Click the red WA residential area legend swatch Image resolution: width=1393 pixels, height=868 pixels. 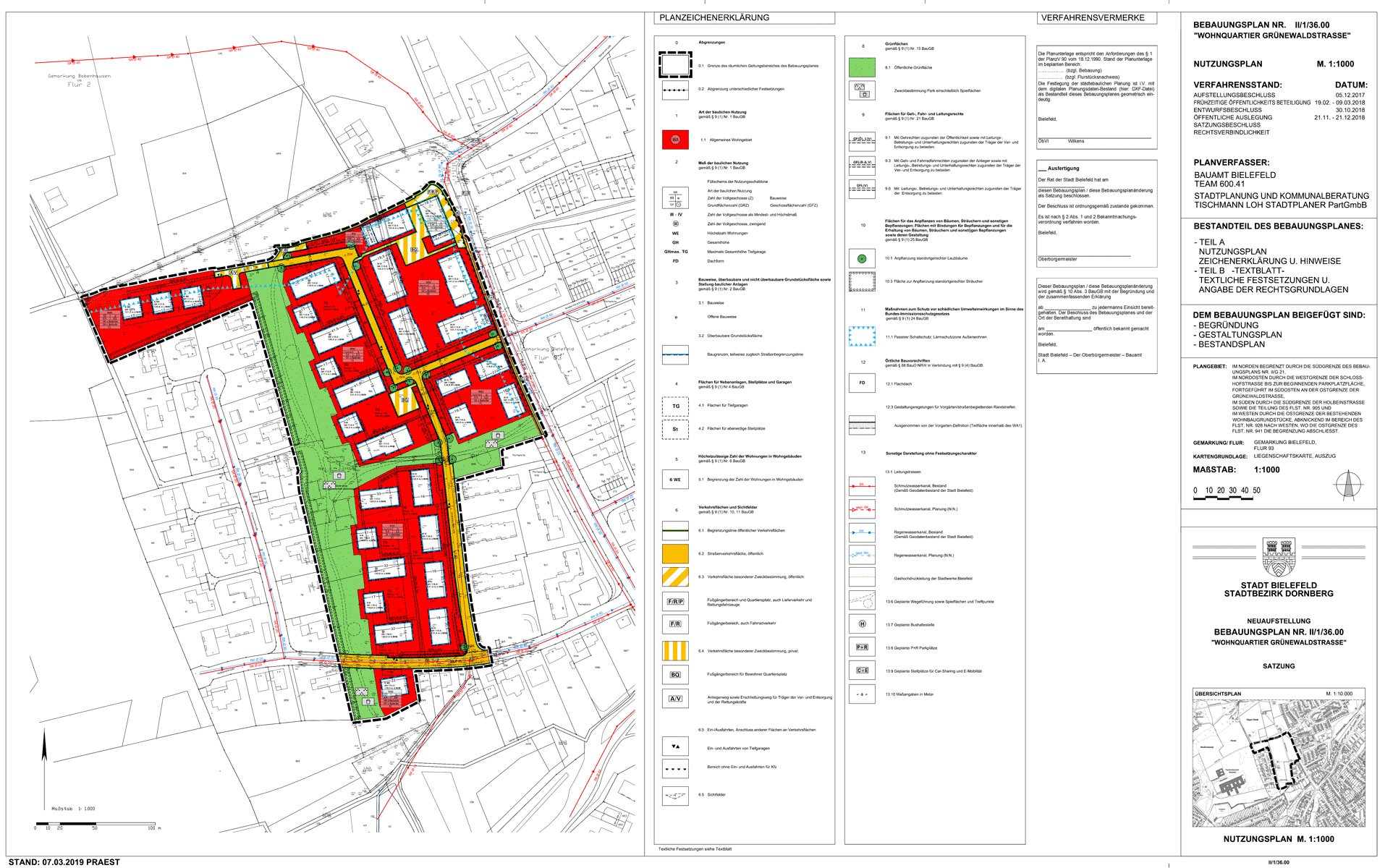tap(675, 140)
